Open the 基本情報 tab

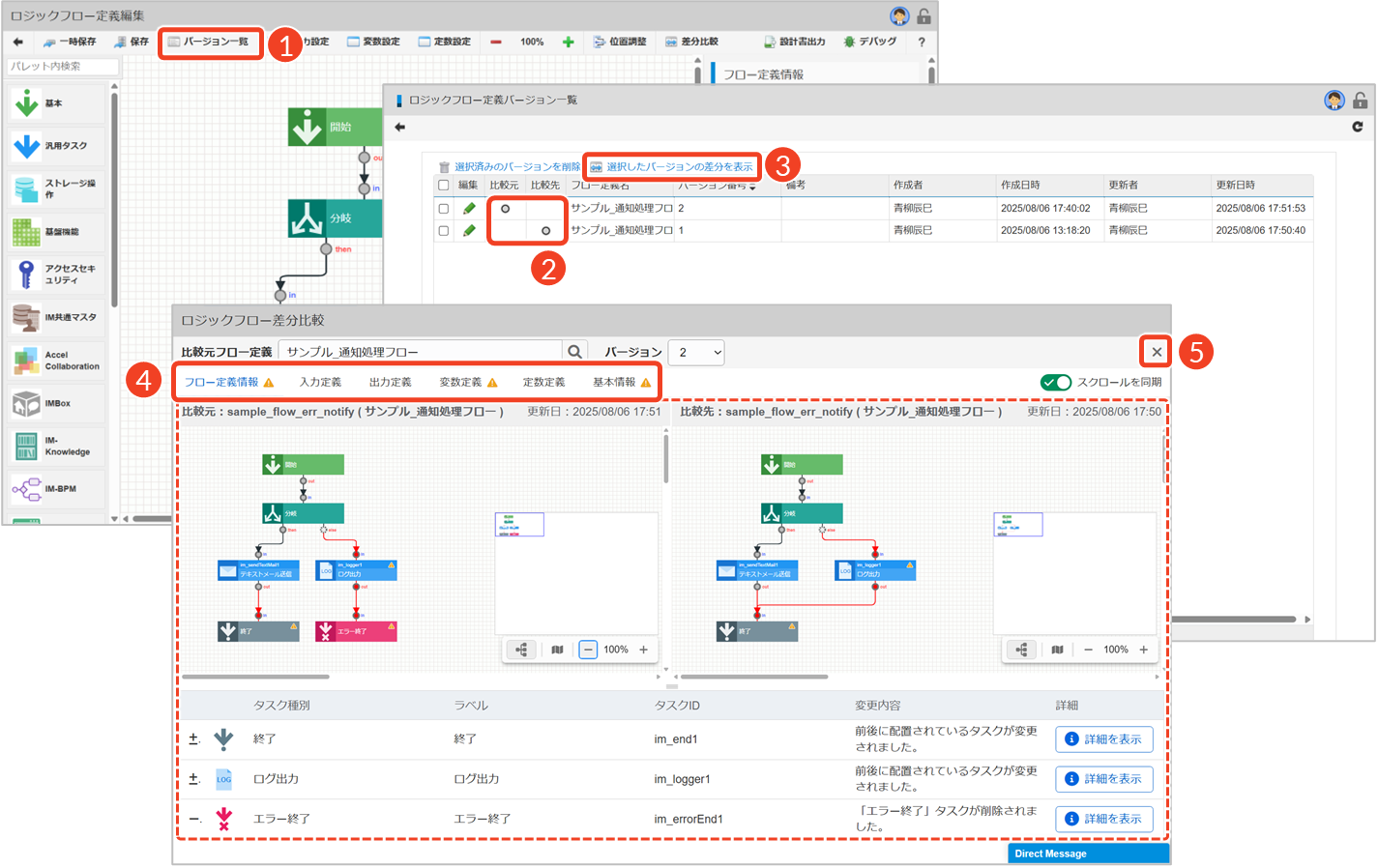(x=614, y=382)
